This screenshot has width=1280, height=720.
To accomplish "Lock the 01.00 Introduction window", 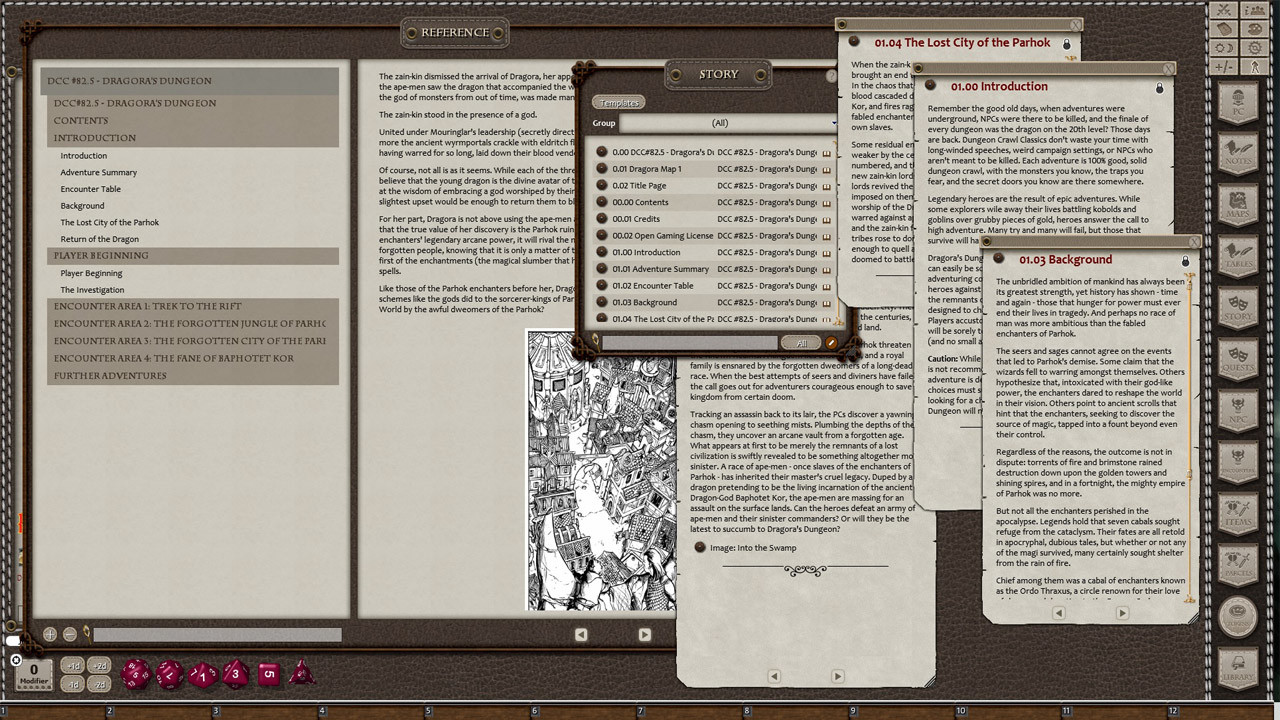I will click(x=1159, y=88).
